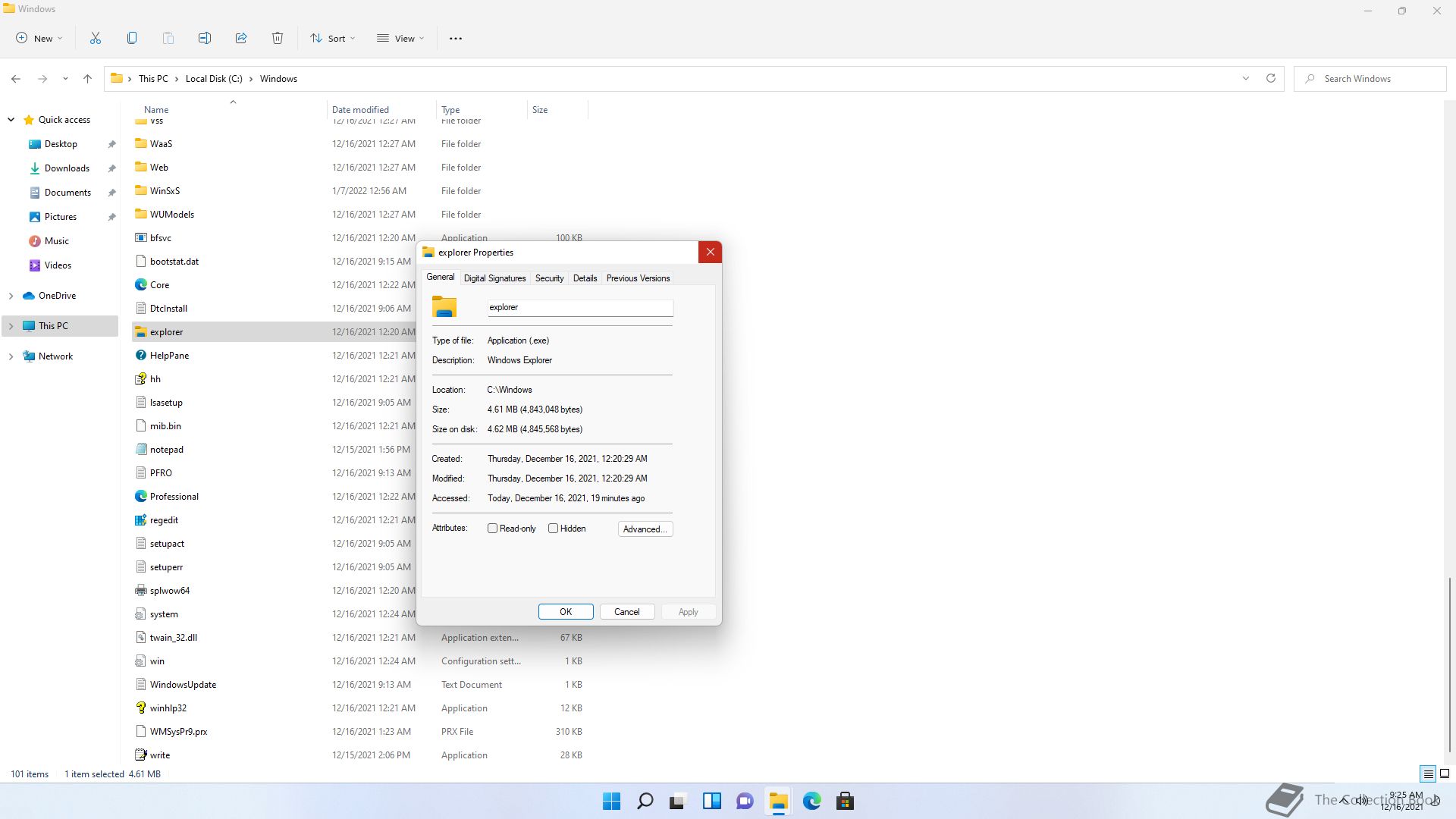1456x819 pixels.
Task: Open recent locations dropdown arrow
Action: [65, 79]
